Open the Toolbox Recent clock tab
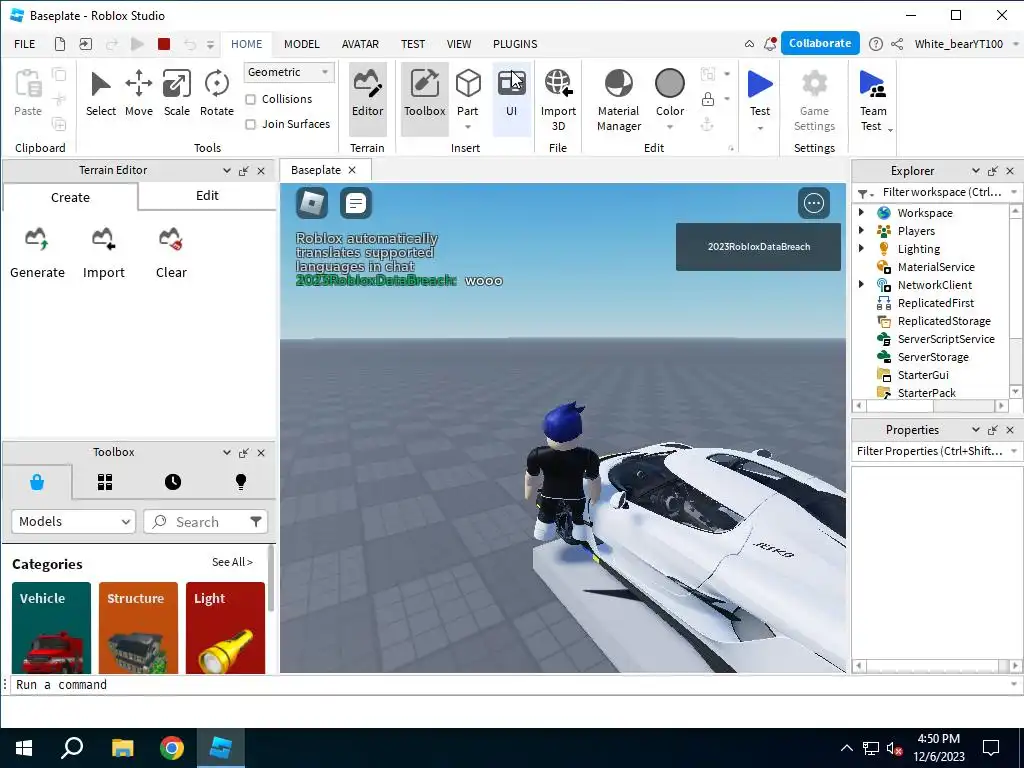 172,482
